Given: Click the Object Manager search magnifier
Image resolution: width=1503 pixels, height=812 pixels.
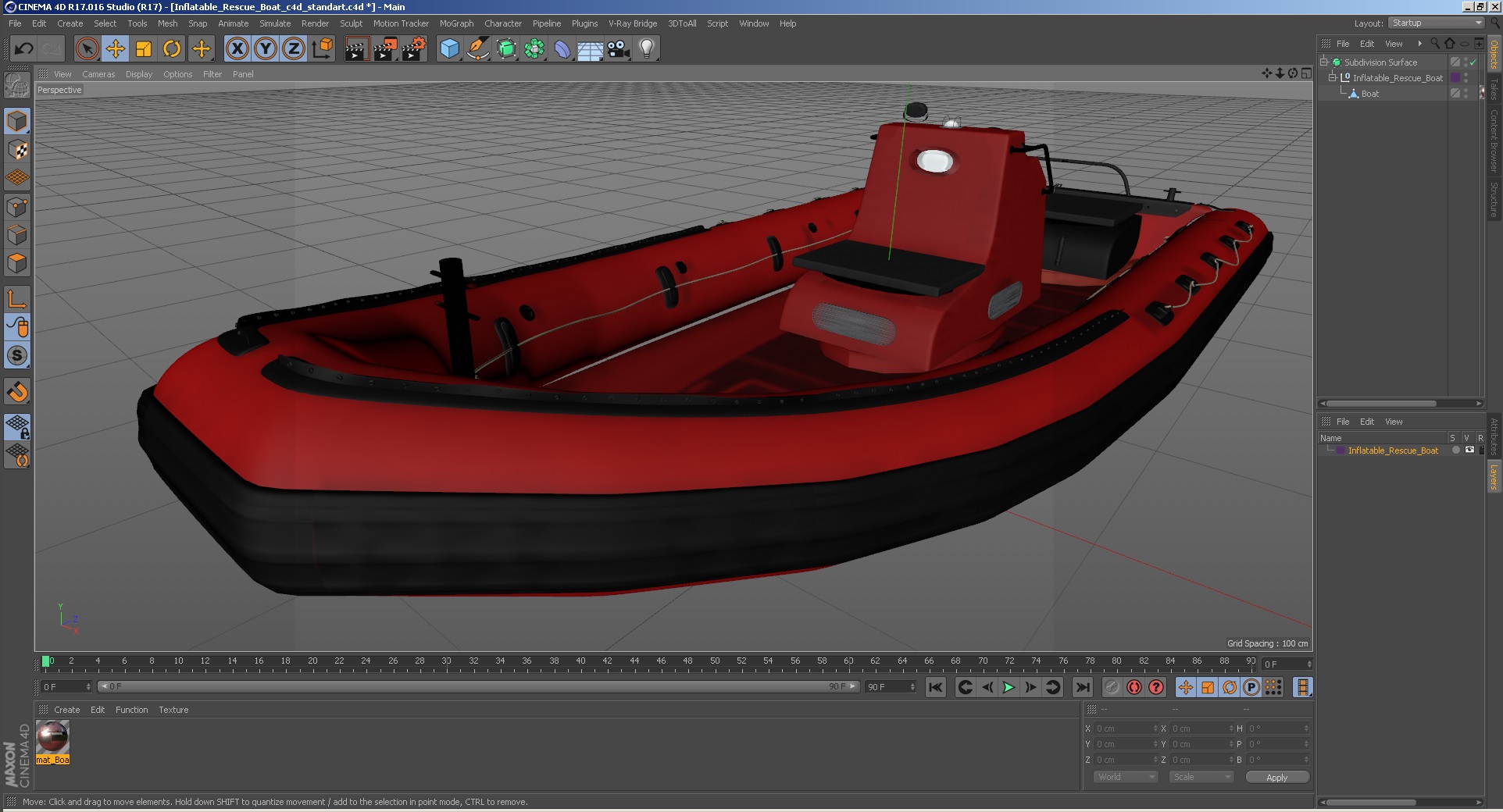Looking at the screenshot, I should pos(1435,44).
